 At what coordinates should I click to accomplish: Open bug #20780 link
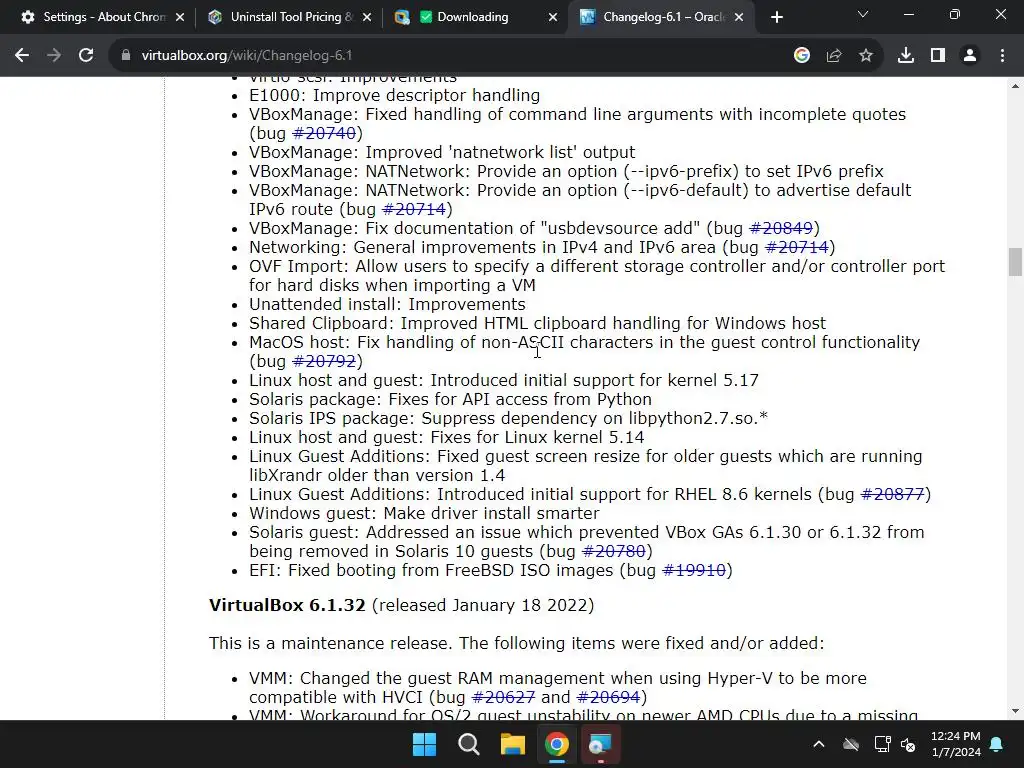coord(614,551)
